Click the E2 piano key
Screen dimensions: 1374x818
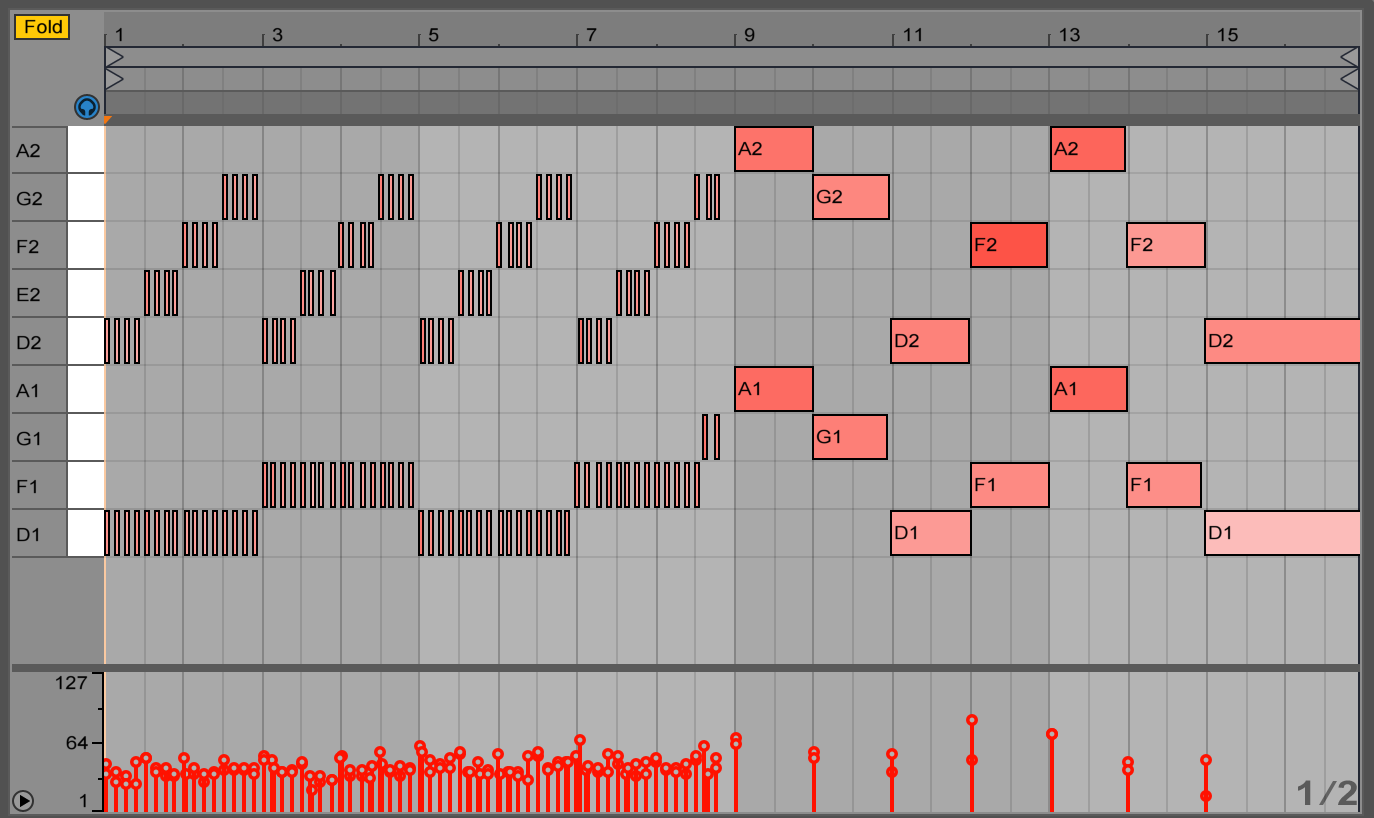coord(86,293)
